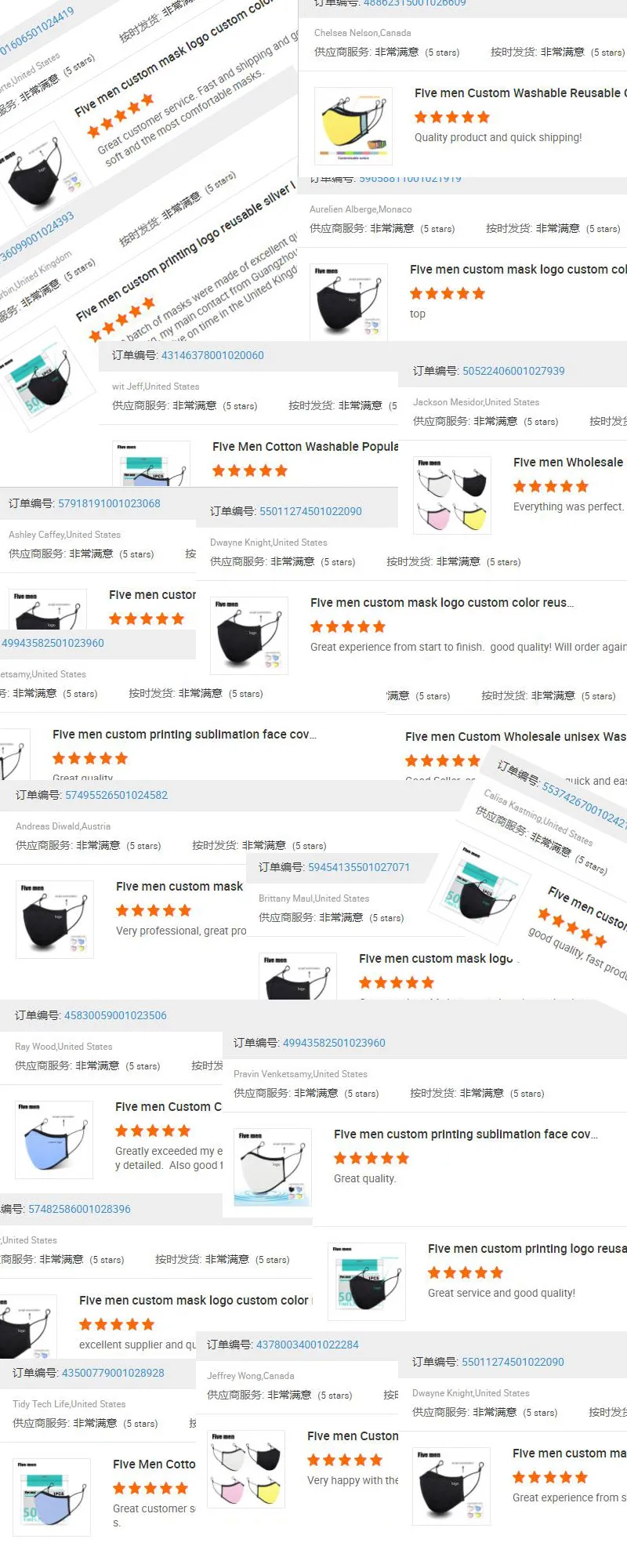Click order number 43500779001028928

(113, 1373)
